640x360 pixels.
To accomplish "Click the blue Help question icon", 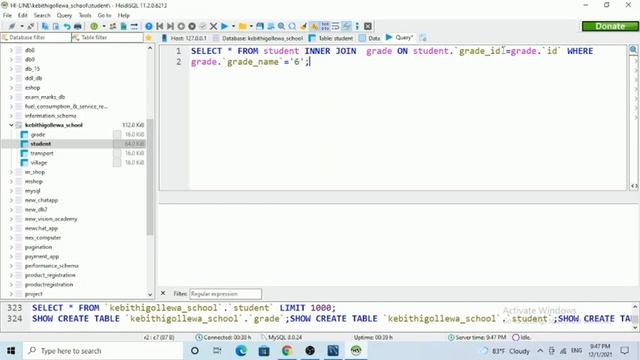I will pyautogui.click(x=149, y=26).
